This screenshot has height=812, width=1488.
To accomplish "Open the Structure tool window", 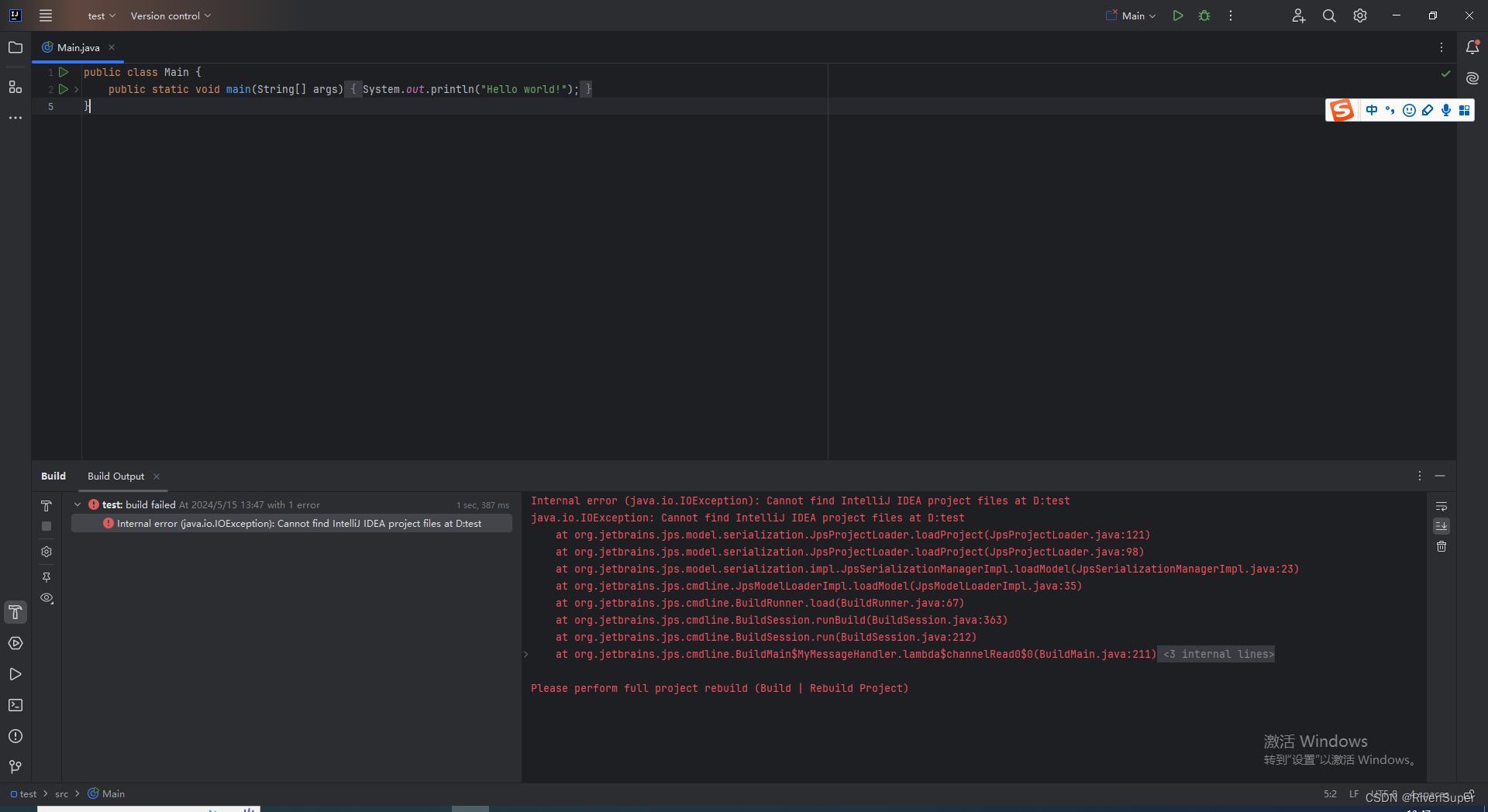I will [15, 87].
